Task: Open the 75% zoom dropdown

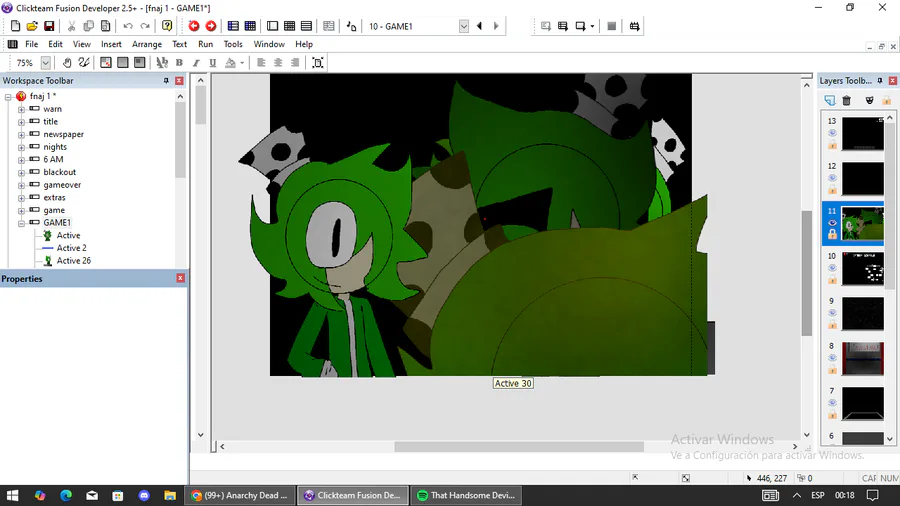Action: pyautogui.click(x=45, y=63)
